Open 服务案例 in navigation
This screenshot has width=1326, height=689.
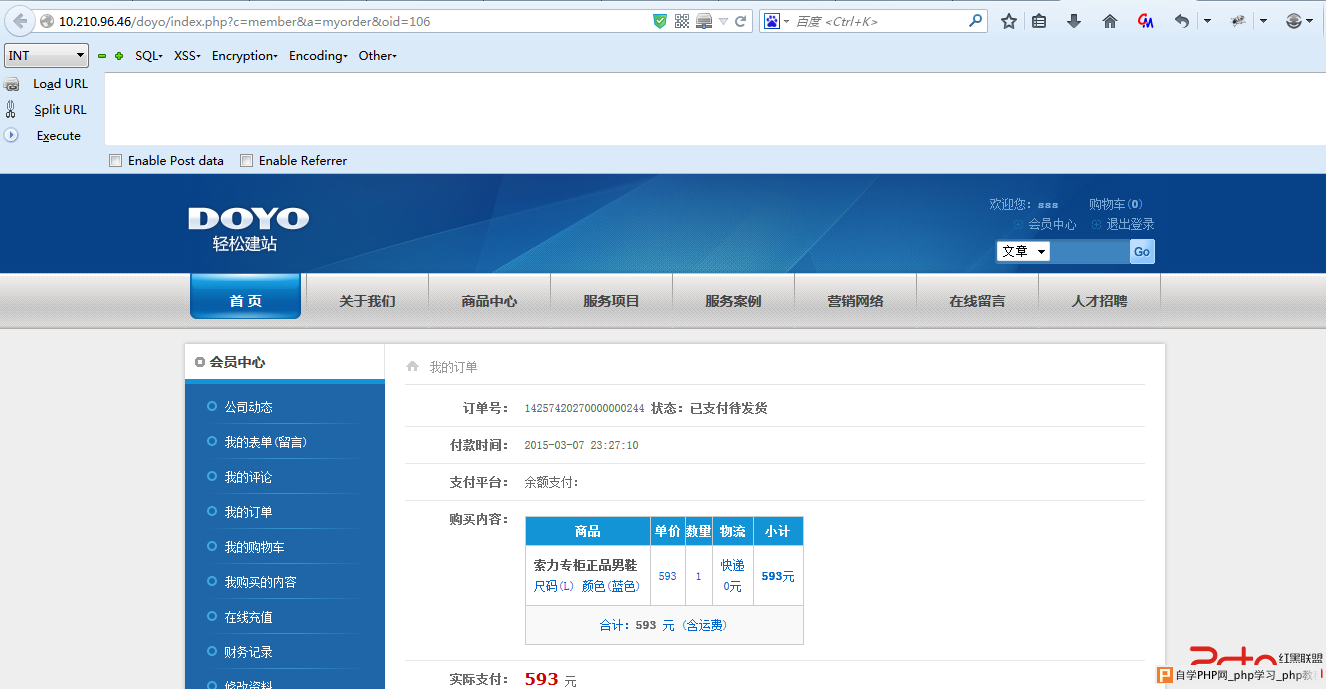click(733, 301)
